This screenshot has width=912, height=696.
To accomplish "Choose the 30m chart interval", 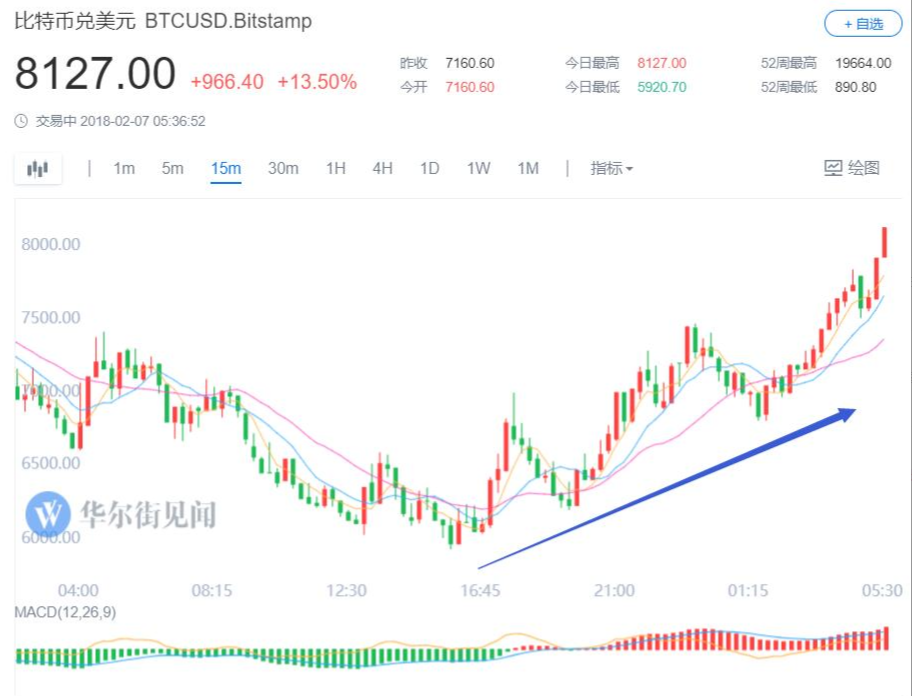I will pyautogui.click(x=283, y=168).
